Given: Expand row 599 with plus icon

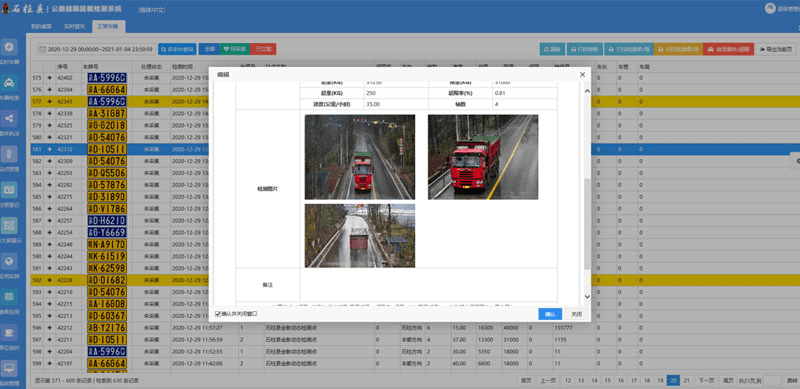Looking at the screenshot, I should coord(49,363).
